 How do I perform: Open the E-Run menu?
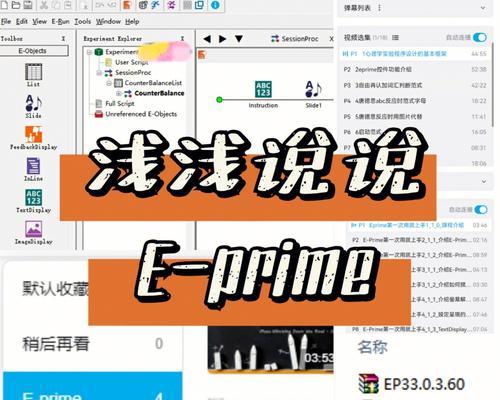60,22
